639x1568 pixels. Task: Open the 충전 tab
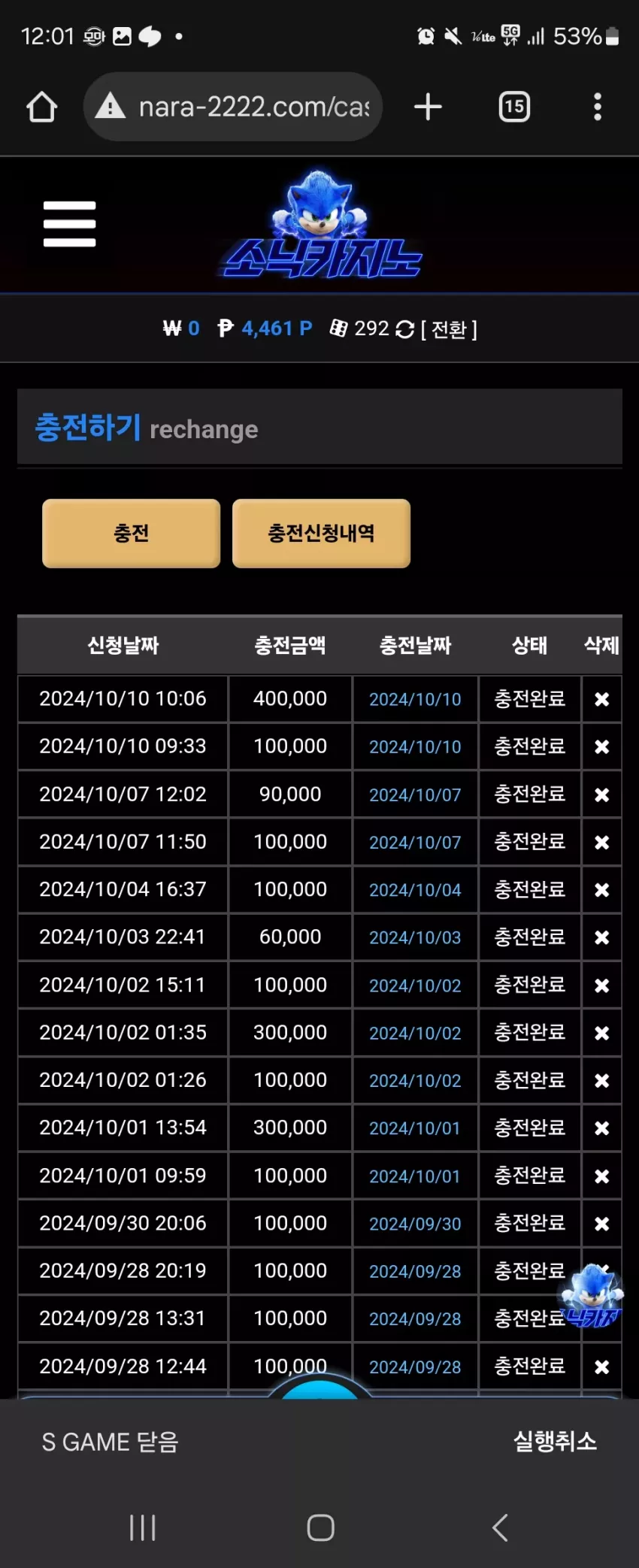coord(132,533)
